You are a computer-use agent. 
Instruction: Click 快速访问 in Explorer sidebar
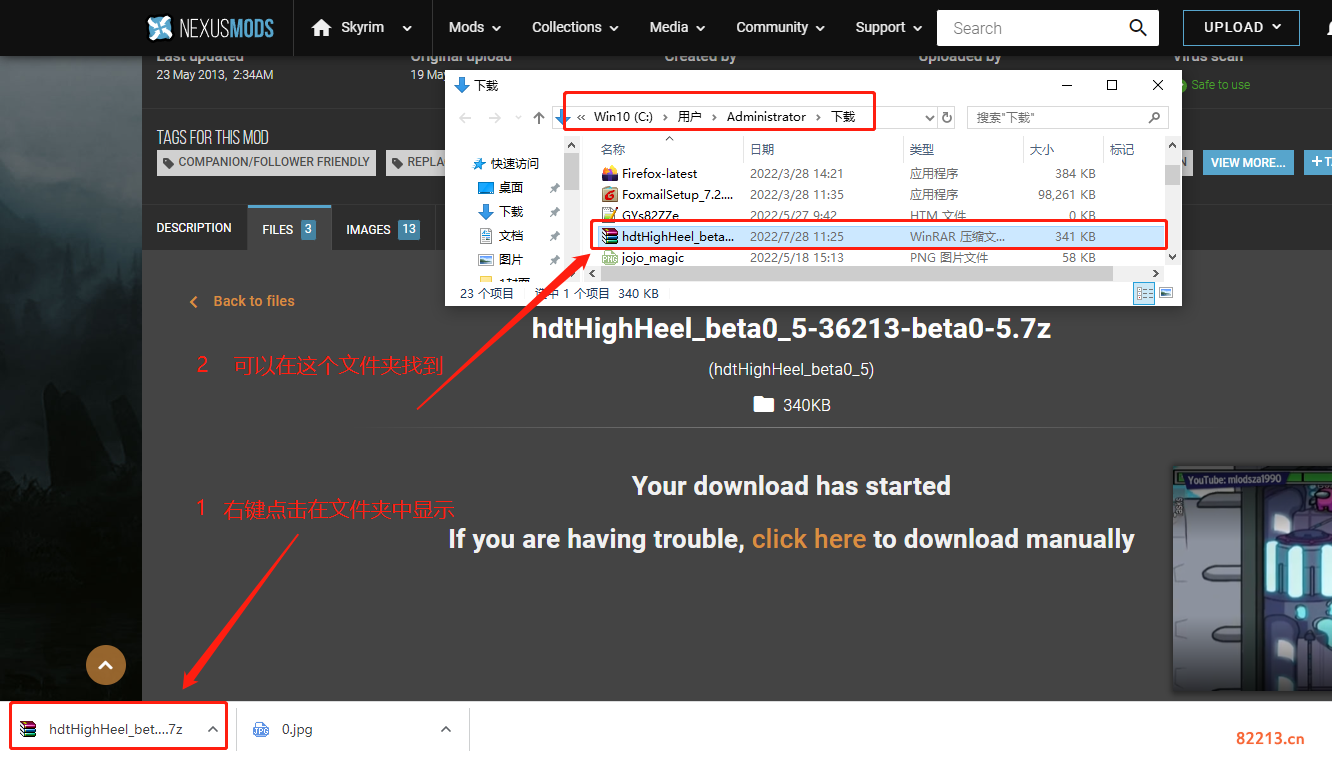click(514, 163)
